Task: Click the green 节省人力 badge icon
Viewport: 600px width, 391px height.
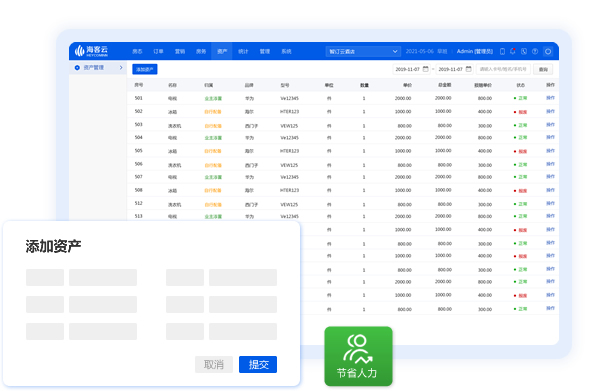Action: (x=358, y=356)
